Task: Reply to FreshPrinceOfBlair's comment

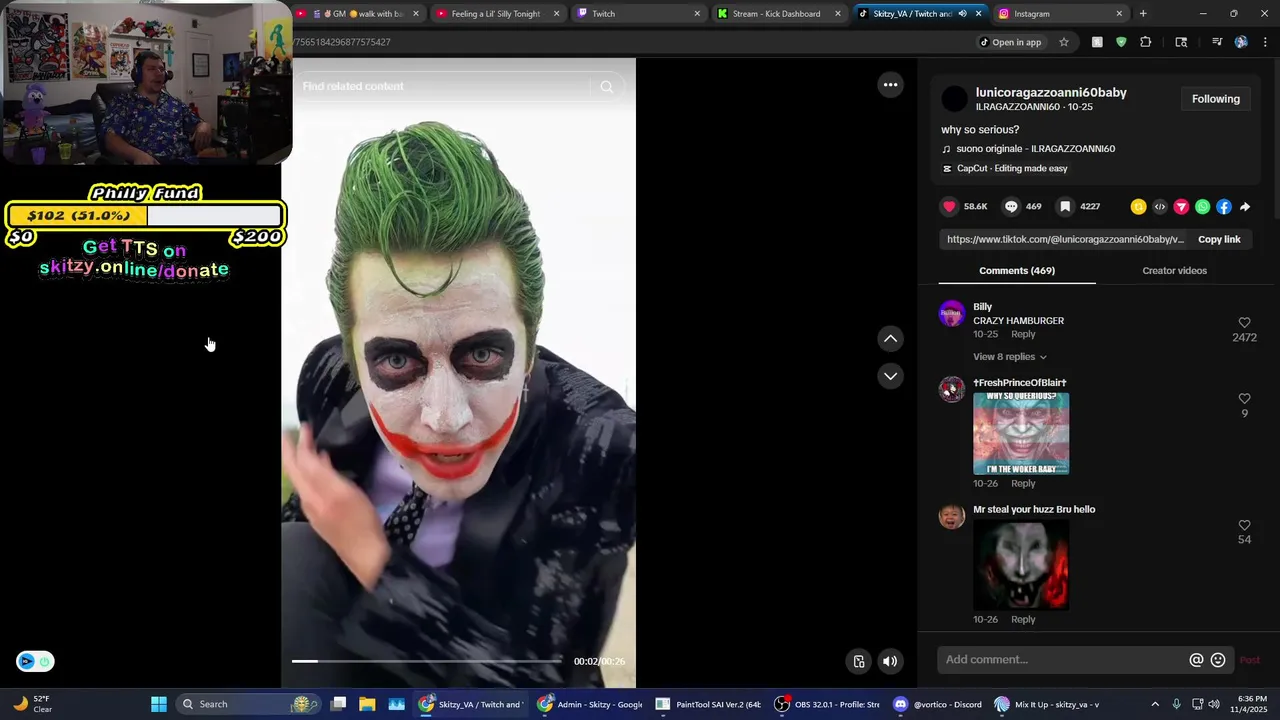Action: [1023, 483]
